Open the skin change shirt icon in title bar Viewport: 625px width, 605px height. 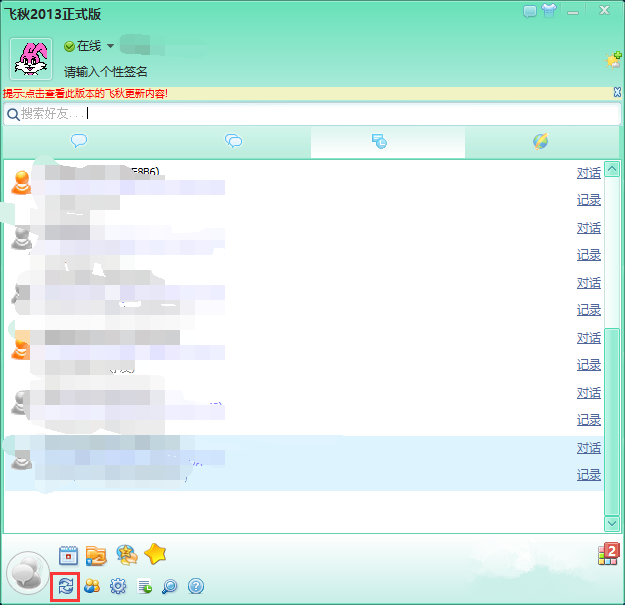[x=549, y=11]
